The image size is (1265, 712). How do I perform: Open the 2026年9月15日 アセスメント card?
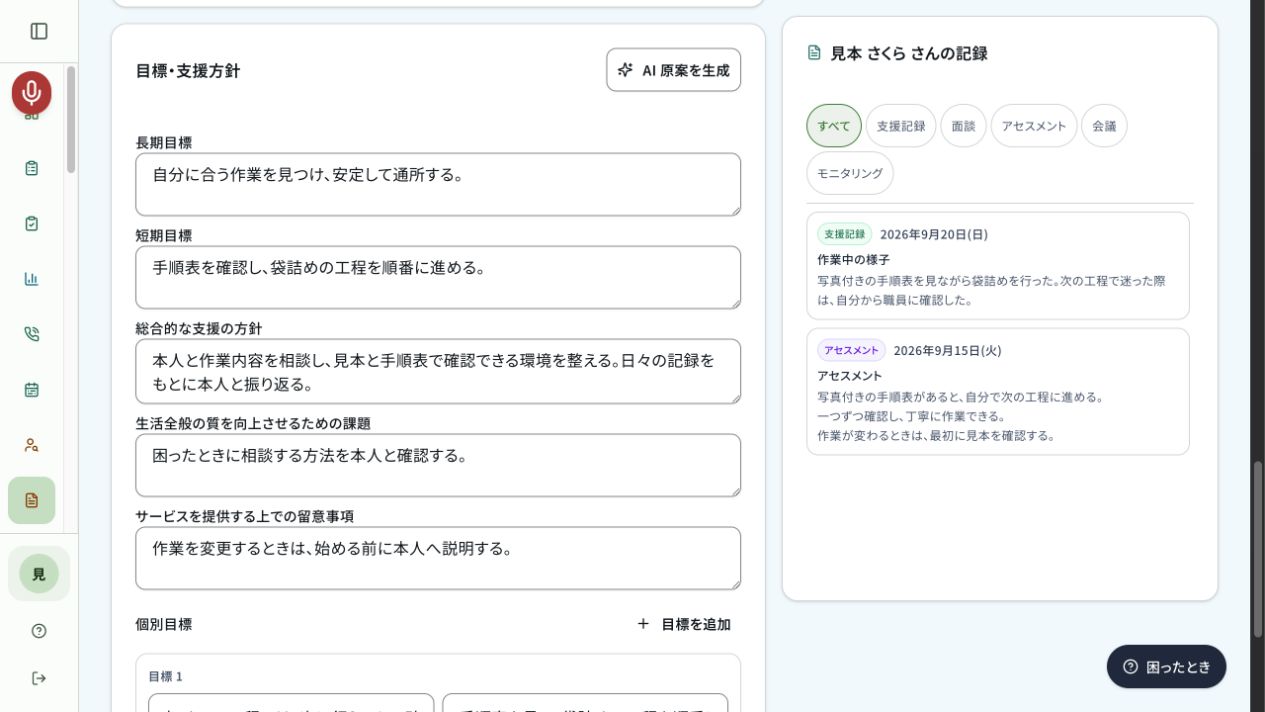pos(998,392)
